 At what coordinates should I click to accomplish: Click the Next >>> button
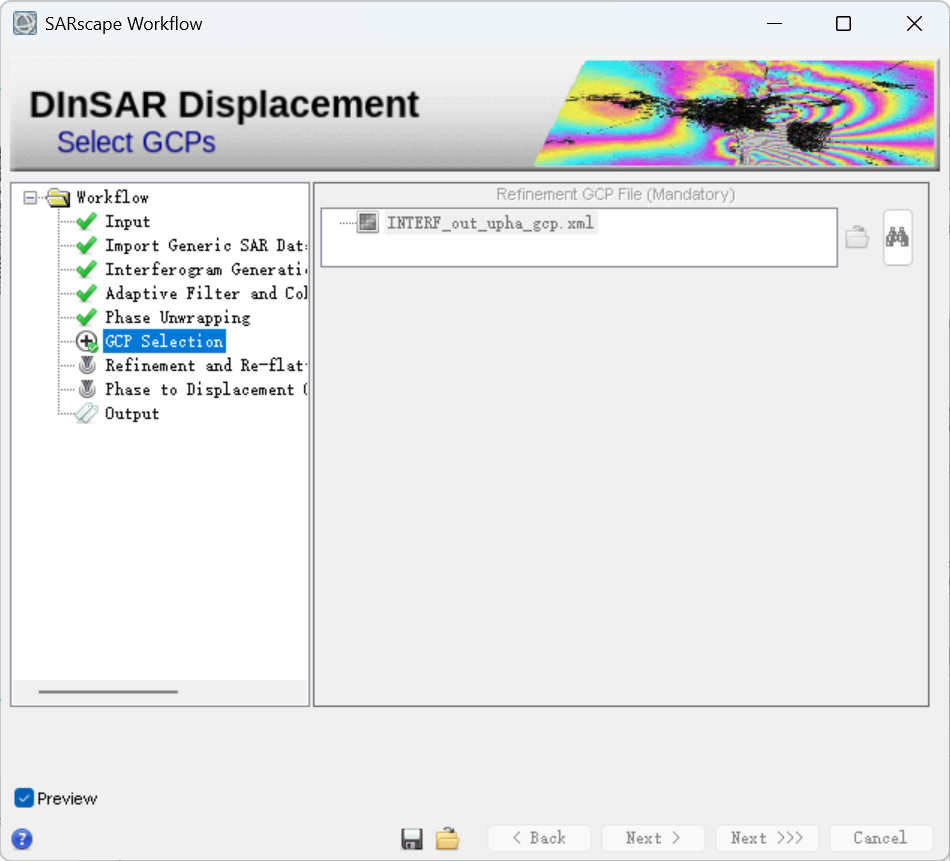coord(767,838)
